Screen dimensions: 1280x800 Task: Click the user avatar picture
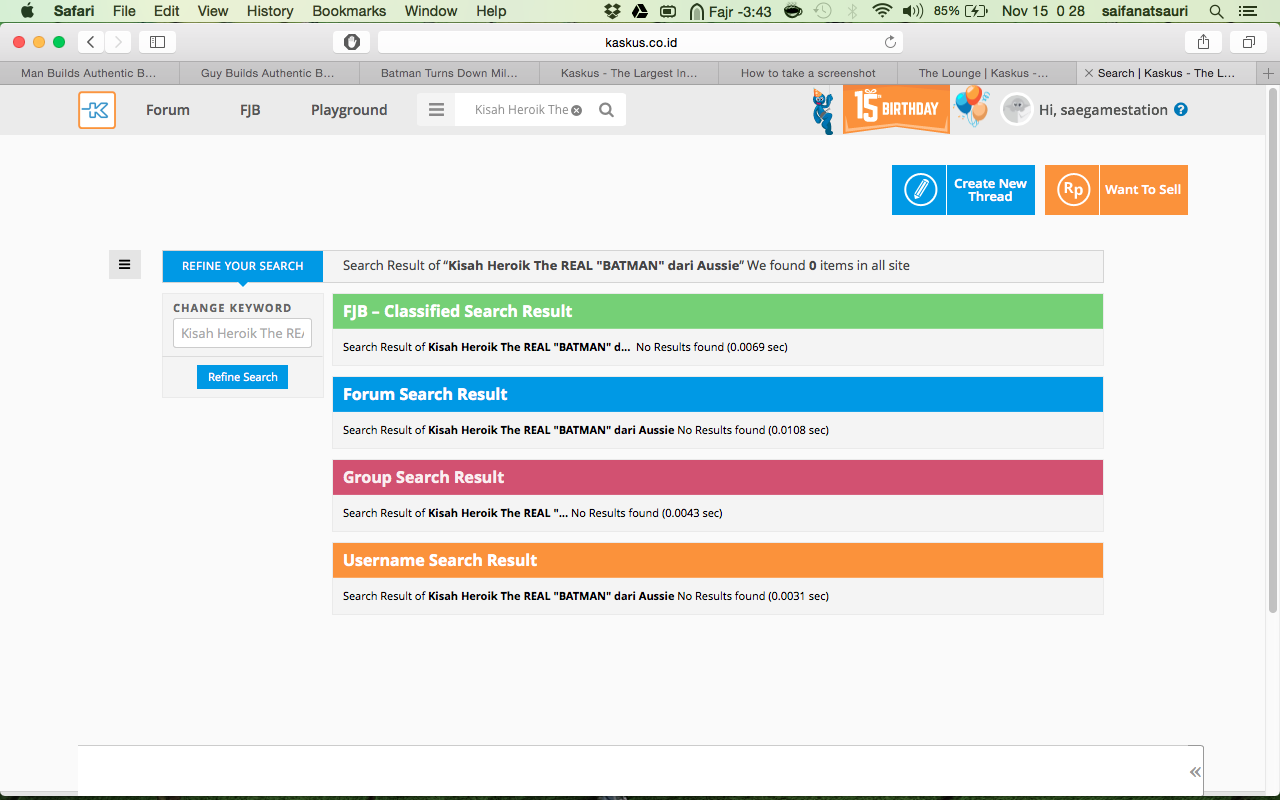pyautogui.click(x=1016, y=110)
